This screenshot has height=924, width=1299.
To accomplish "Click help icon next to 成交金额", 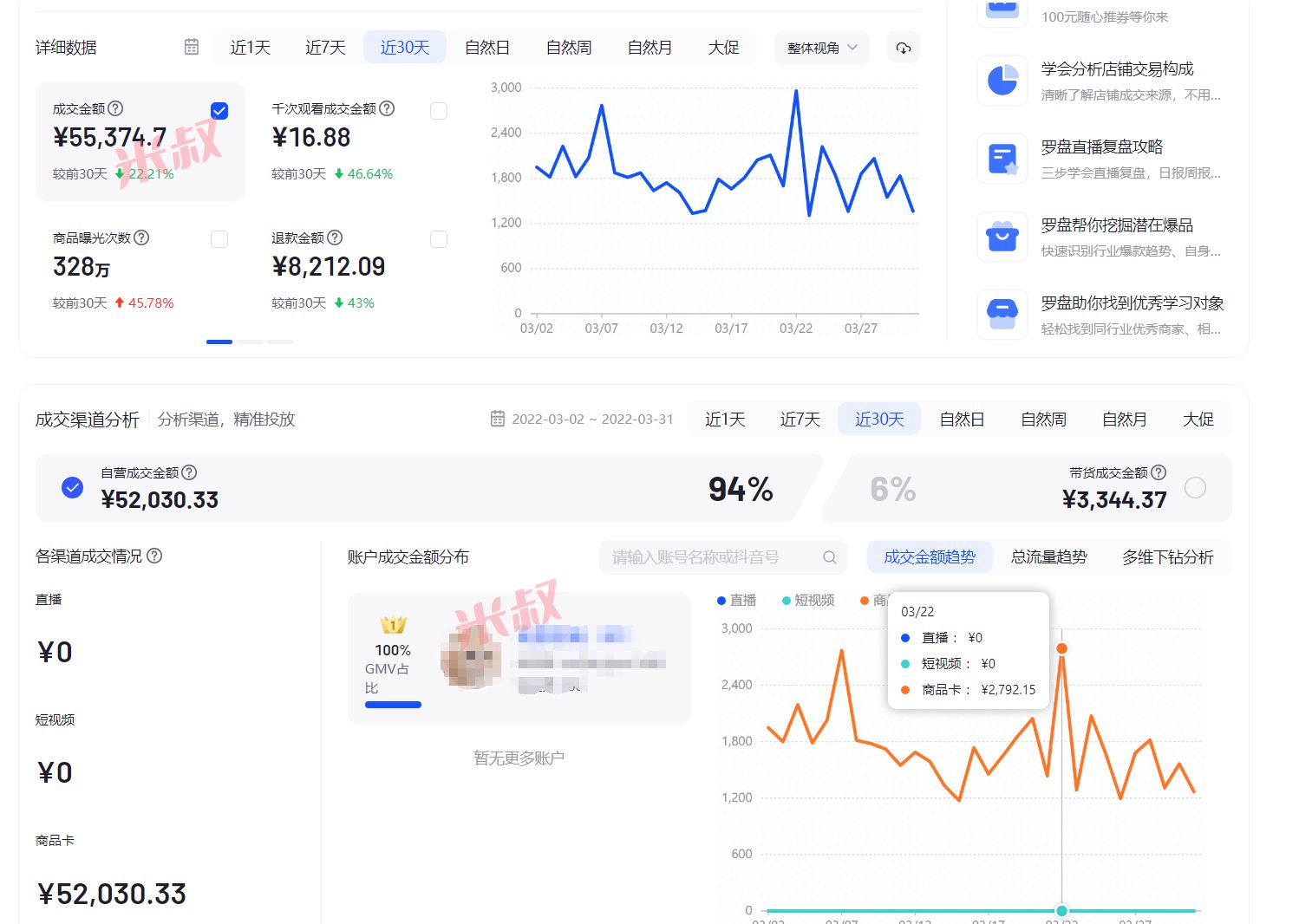I will [x=115, y=108].
